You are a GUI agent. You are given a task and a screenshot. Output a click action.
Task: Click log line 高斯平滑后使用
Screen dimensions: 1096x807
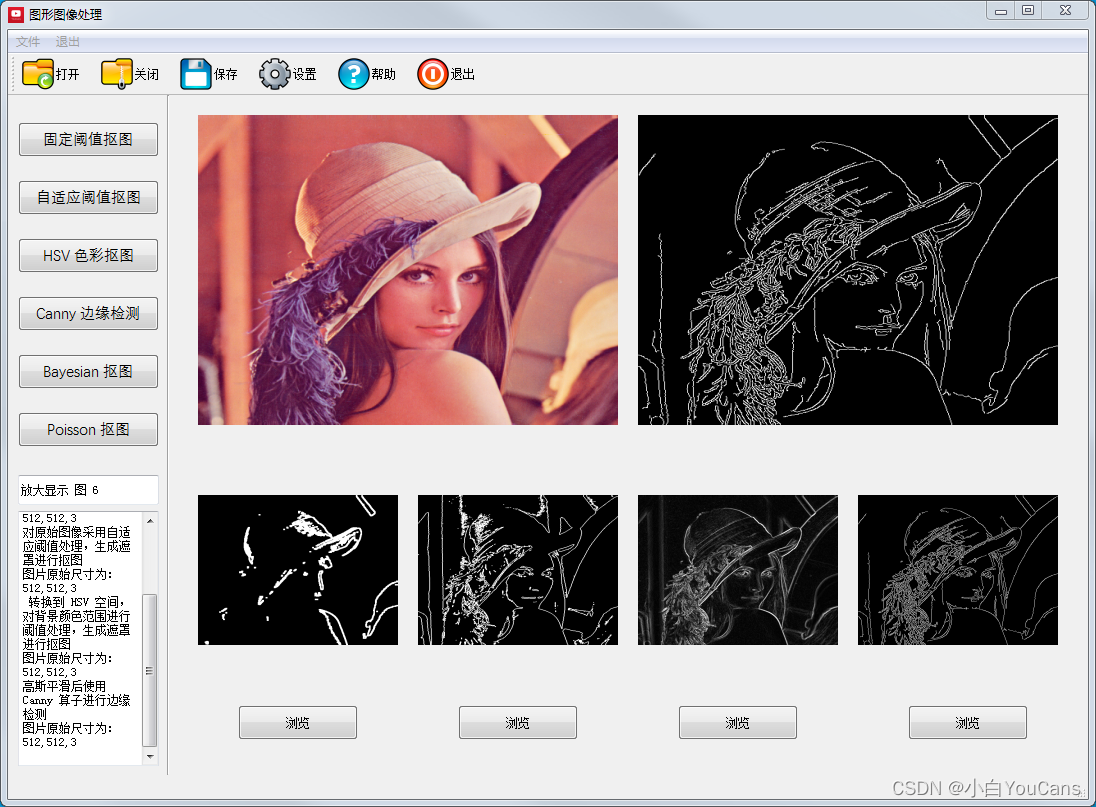[x=64, y=686]
